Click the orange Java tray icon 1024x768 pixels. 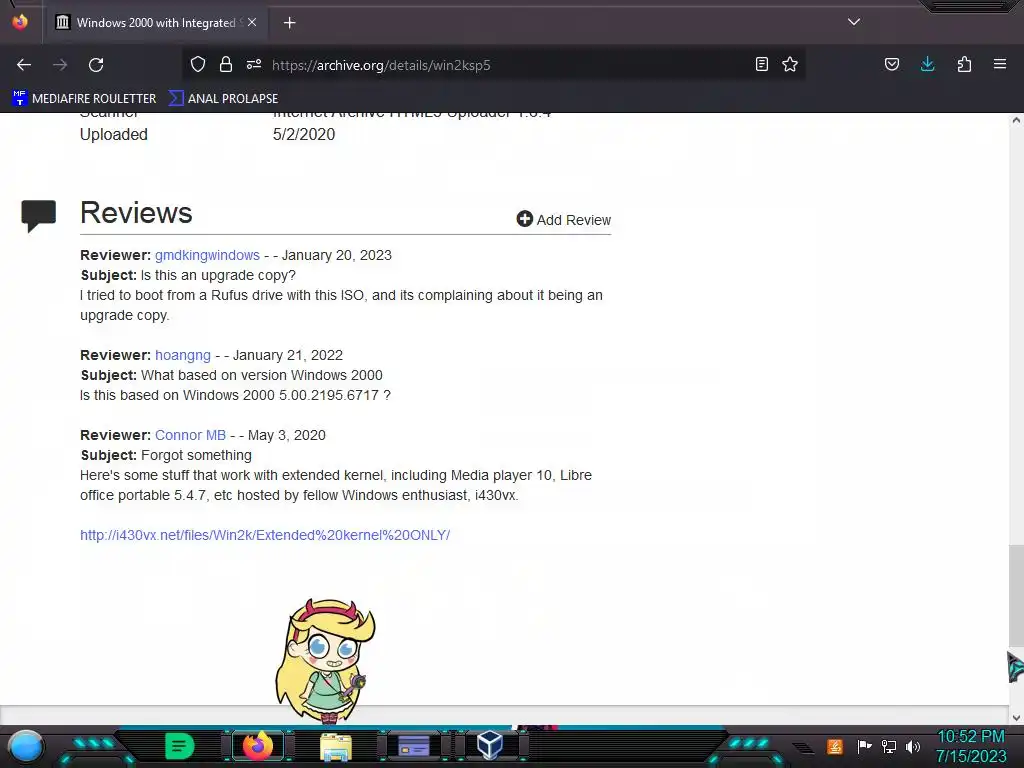point(835,746)
